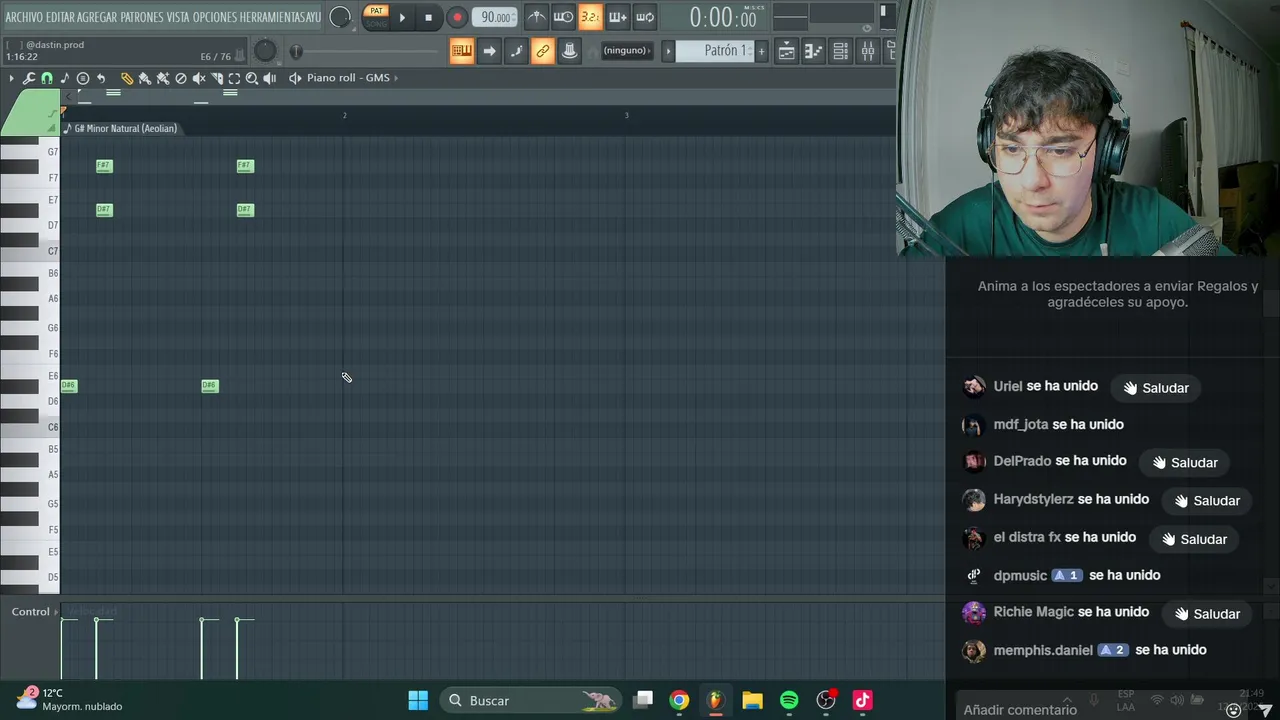Click Saludar next to el distra fx
The width and height of the screenshot is (1280, 720).
point(1194,539)
